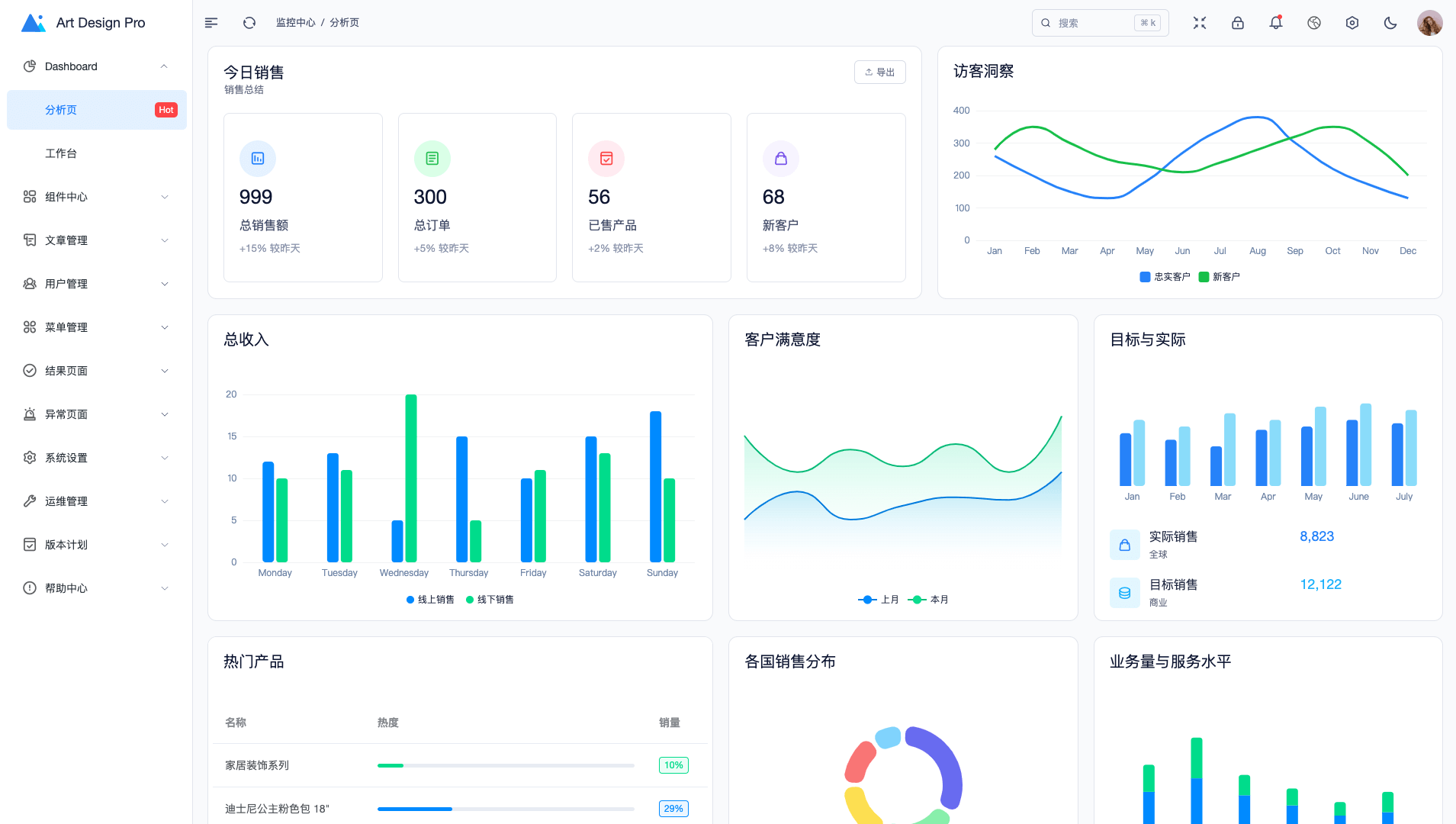1456x824 pixels.
Task: Click the Dashboard pie chart icon
Action: point(30,66)
